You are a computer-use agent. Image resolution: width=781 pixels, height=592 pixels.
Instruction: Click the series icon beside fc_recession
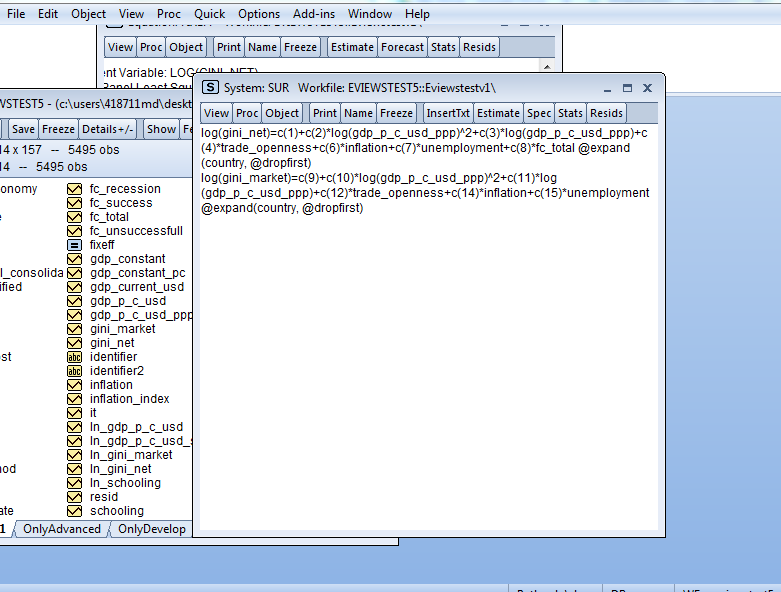point(74,189)
